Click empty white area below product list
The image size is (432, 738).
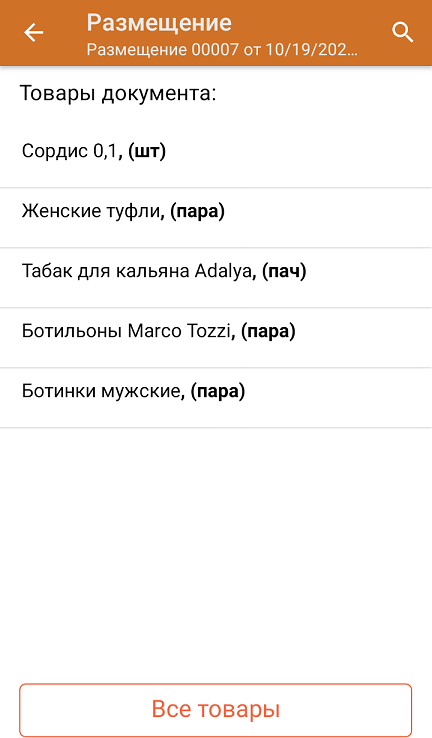coord(216,551)
